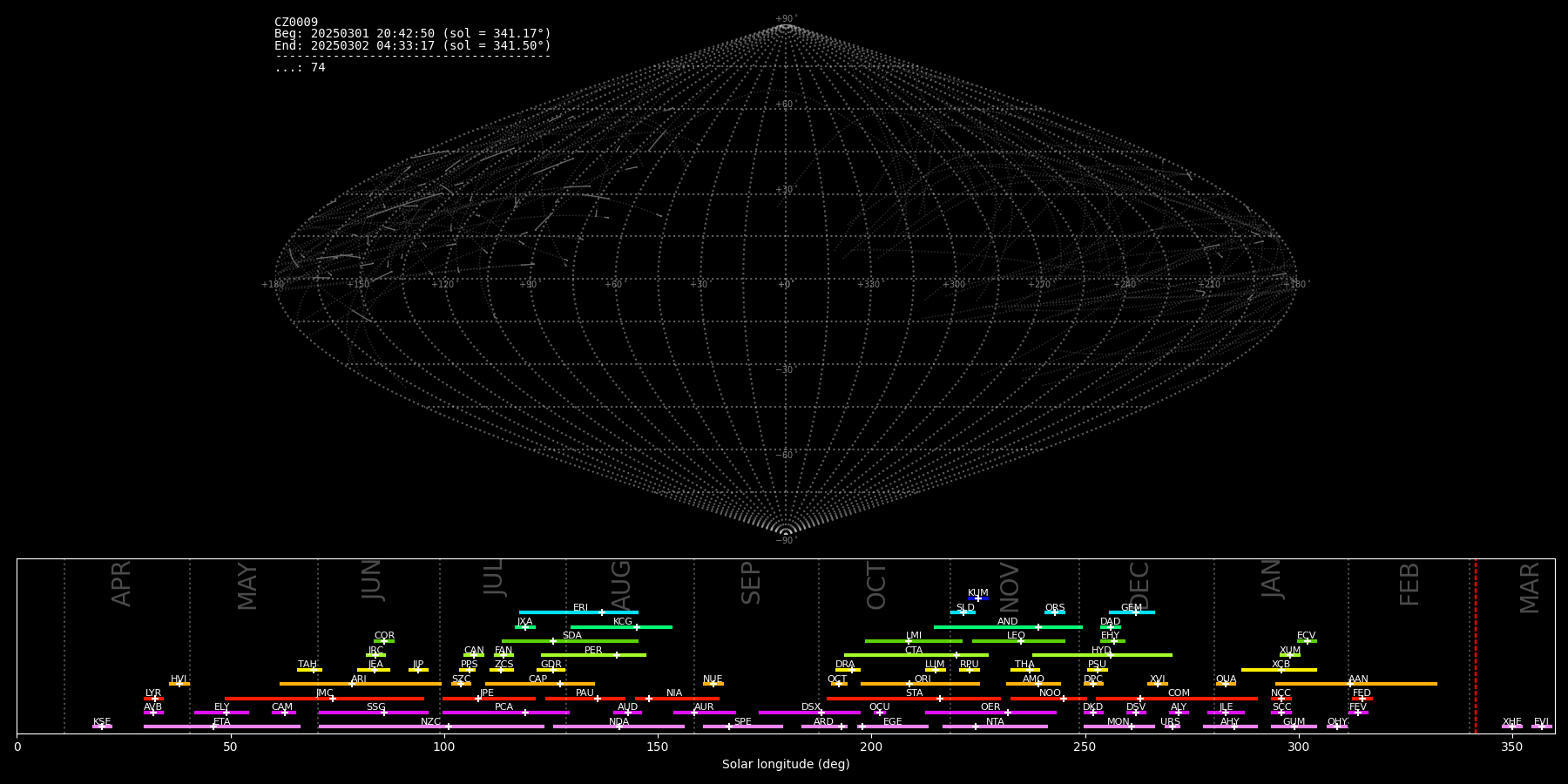Click the FED shower label

coord(1362,693)
